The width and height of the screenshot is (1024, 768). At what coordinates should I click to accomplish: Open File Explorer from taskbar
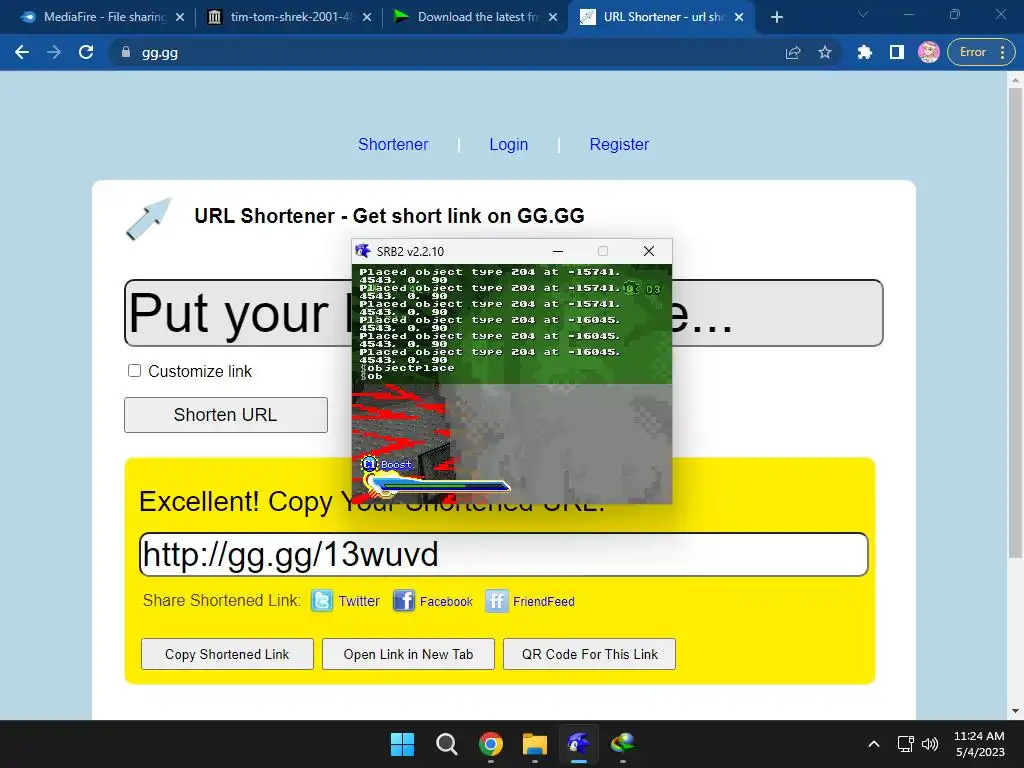pos(534,744)
